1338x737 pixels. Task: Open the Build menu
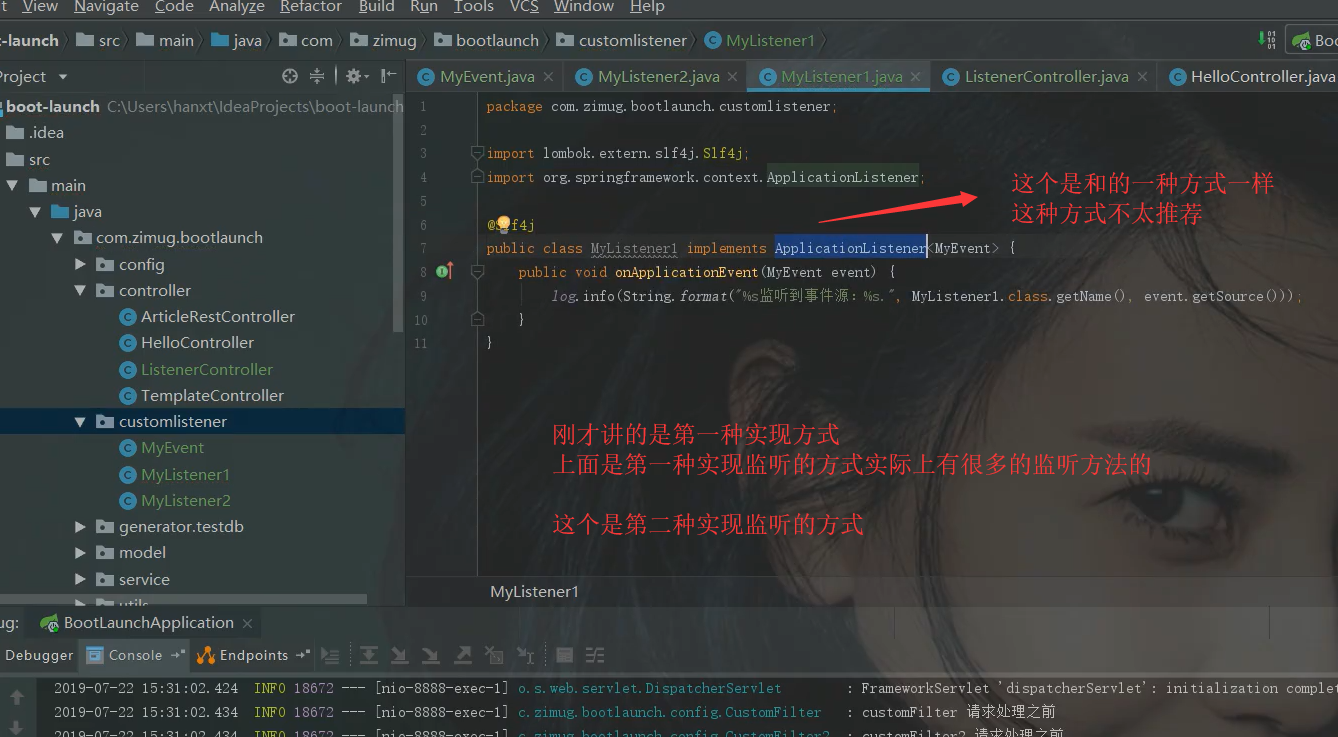(x=376, y=7)
